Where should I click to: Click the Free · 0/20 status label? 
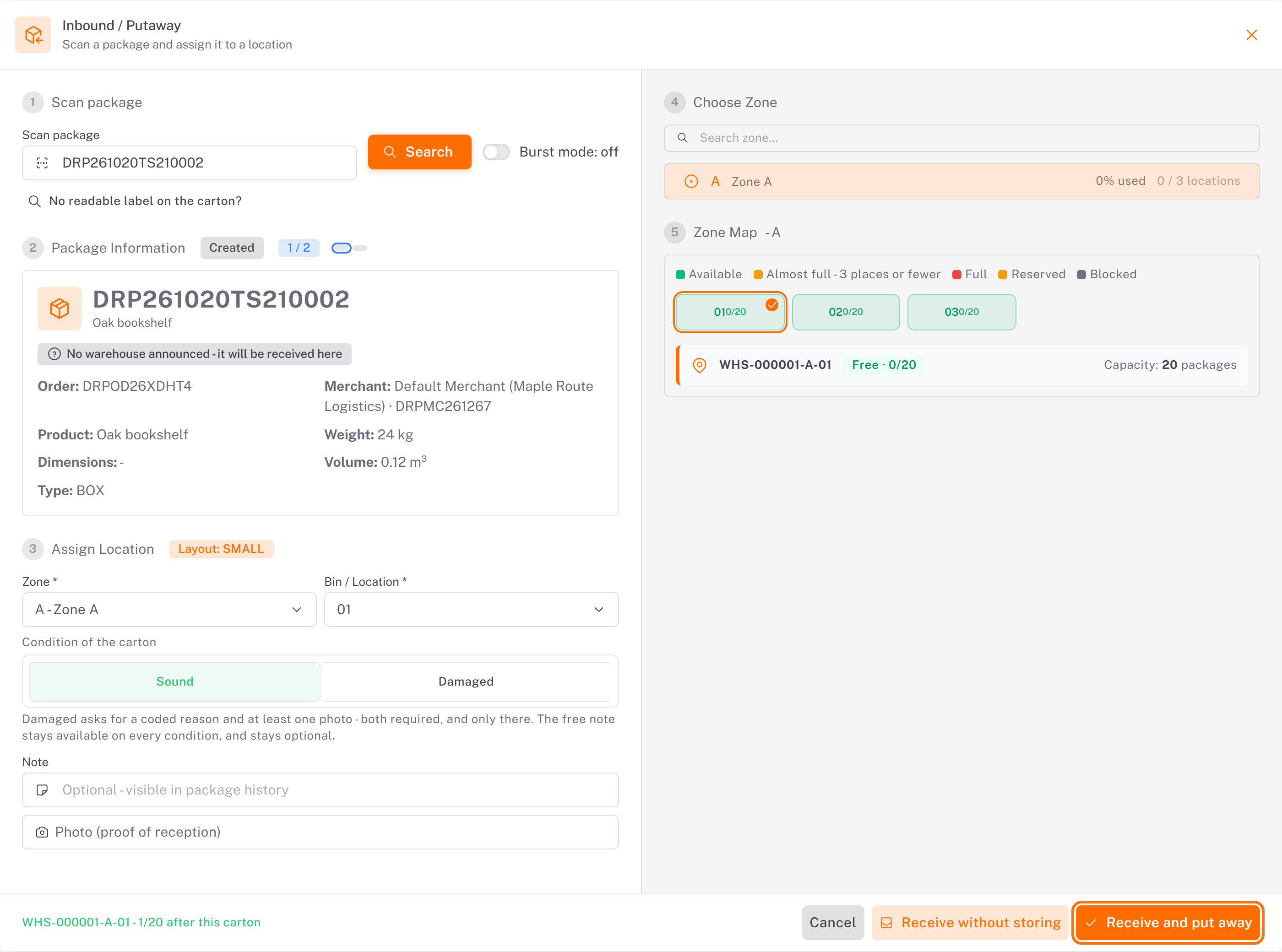tap(884, 365)
